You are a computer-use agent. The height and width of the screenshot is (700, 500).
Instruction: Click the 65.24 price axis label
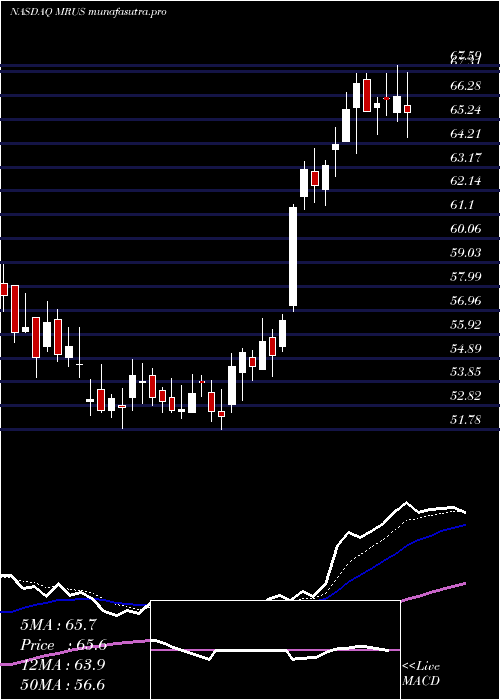click(x=466, y=109)
